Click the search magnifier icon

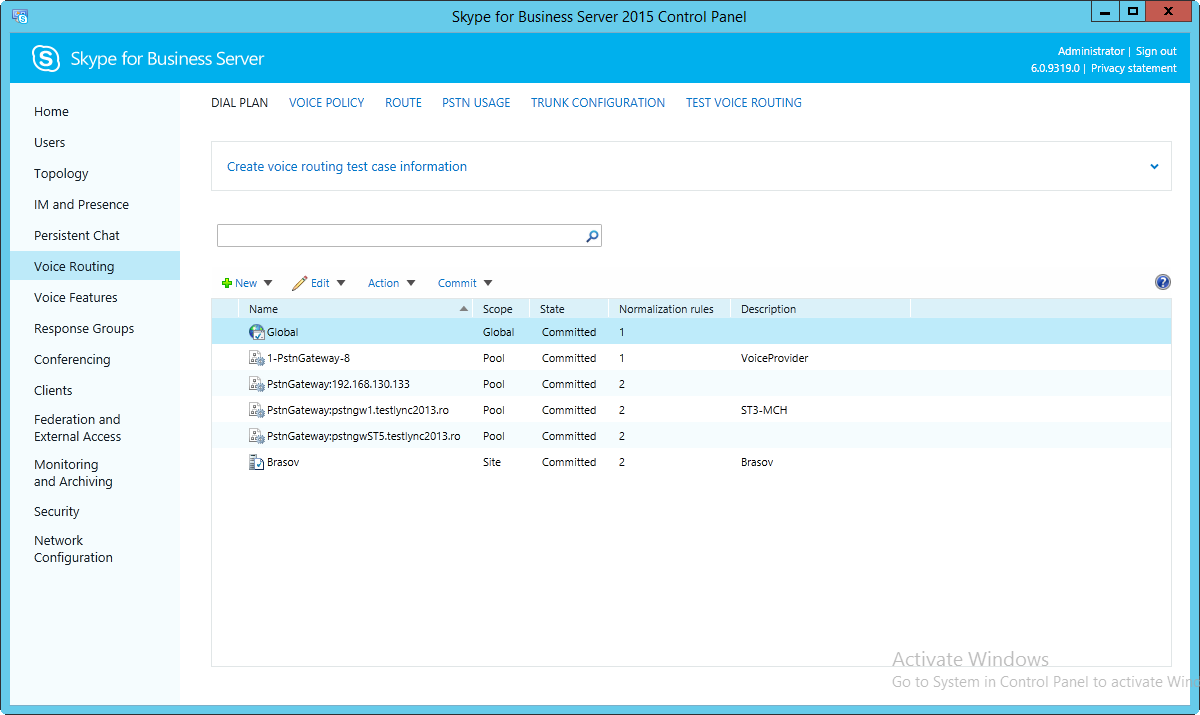point(592,236)
